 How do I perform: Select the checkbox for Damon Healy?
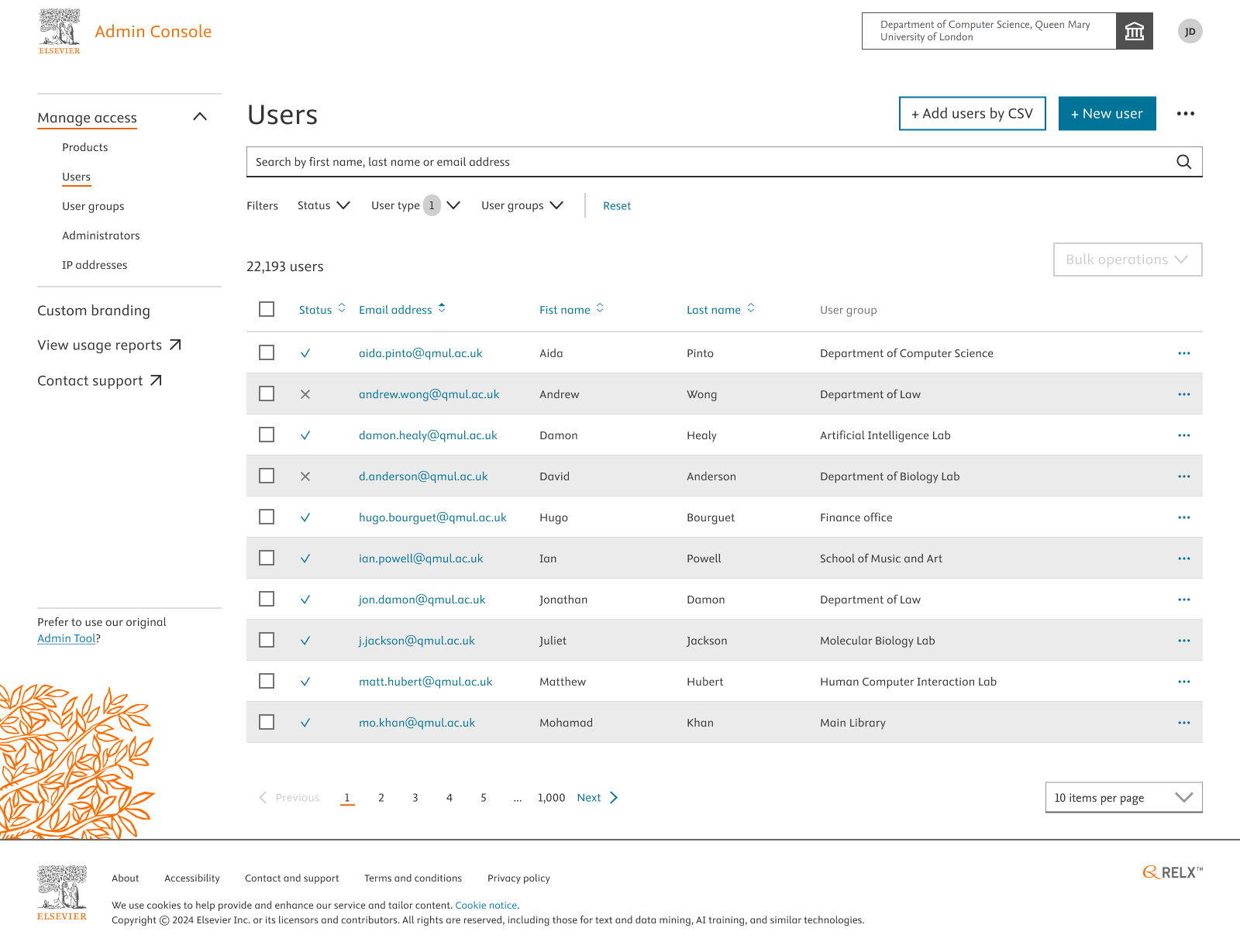click(267, 435)
